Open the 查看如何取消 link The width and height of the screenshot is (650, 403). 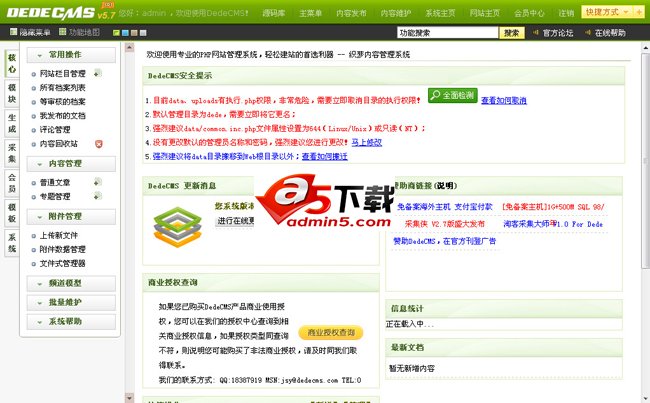tap(504, 100)
